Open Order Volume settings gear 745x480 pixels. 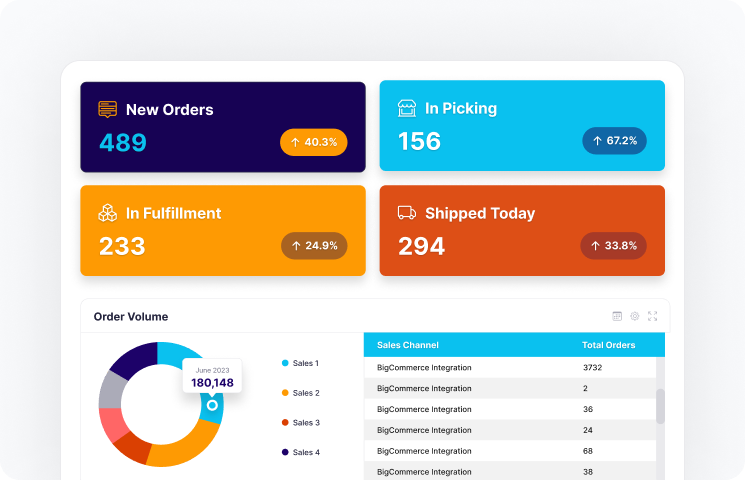pyautogui.click(x=635, y=316)
